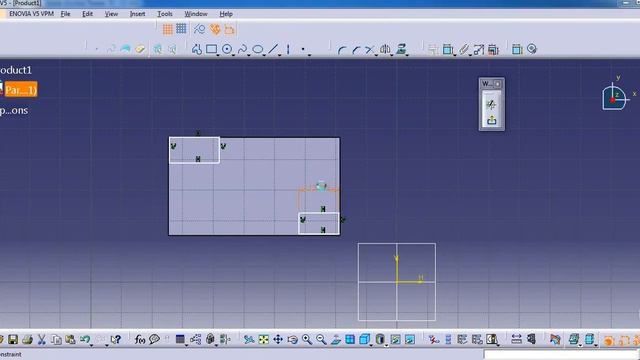Select the Chamfer tool
This screenshot has height=360, width=640.
[356, 50]
